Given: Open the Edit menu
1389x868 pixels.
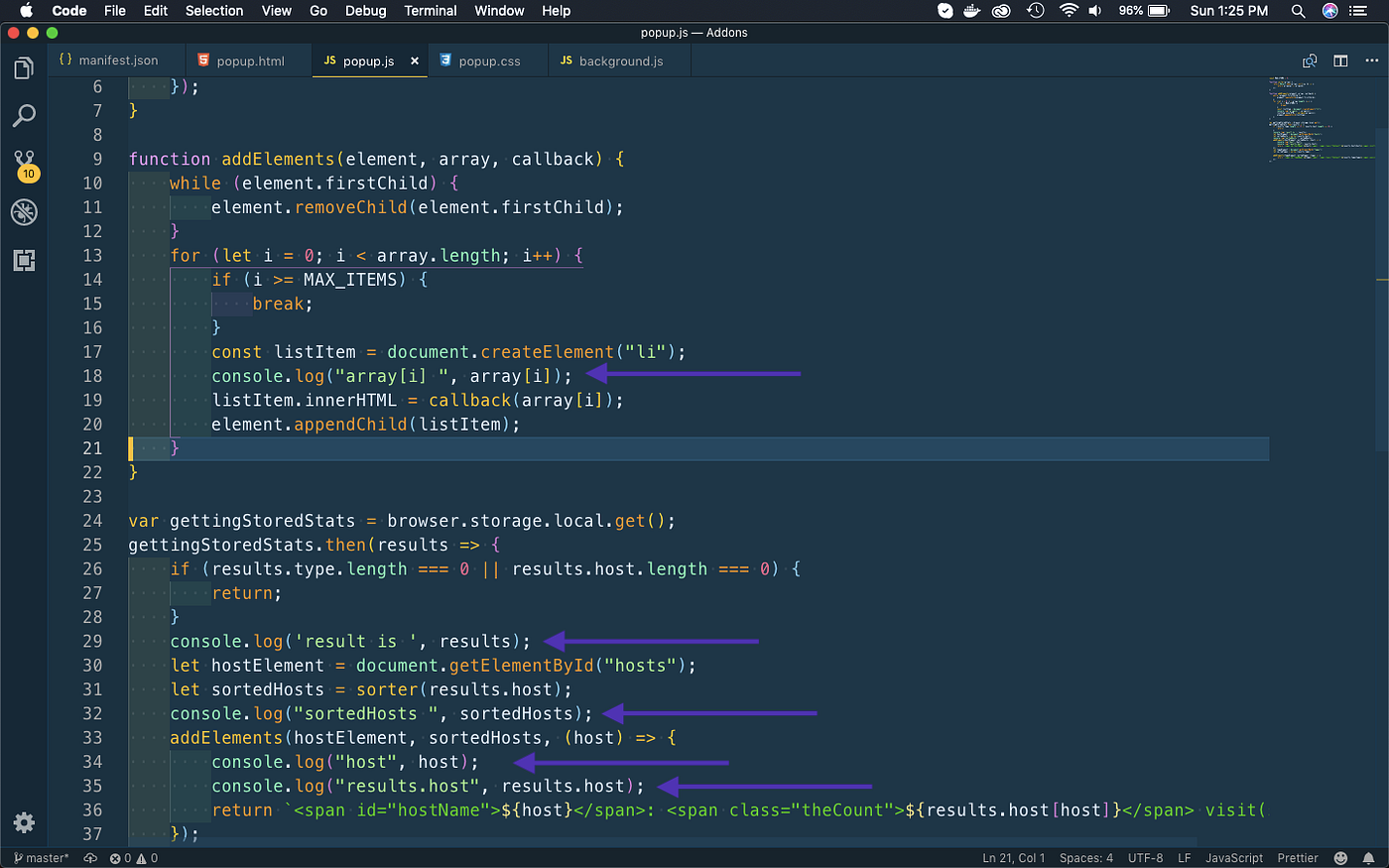Looking at the screenshot, I should tap(156, 11).
